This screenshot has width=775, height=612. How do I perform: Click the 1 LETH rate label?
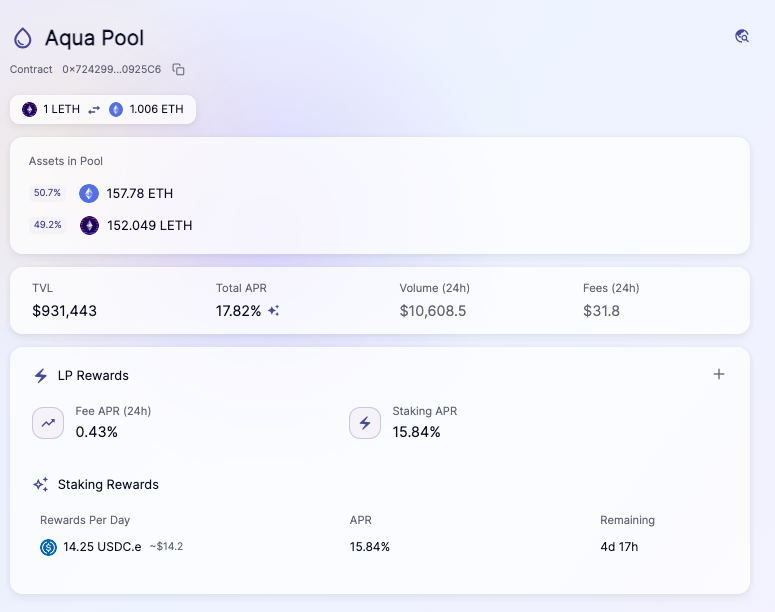(x=61, y=109)
